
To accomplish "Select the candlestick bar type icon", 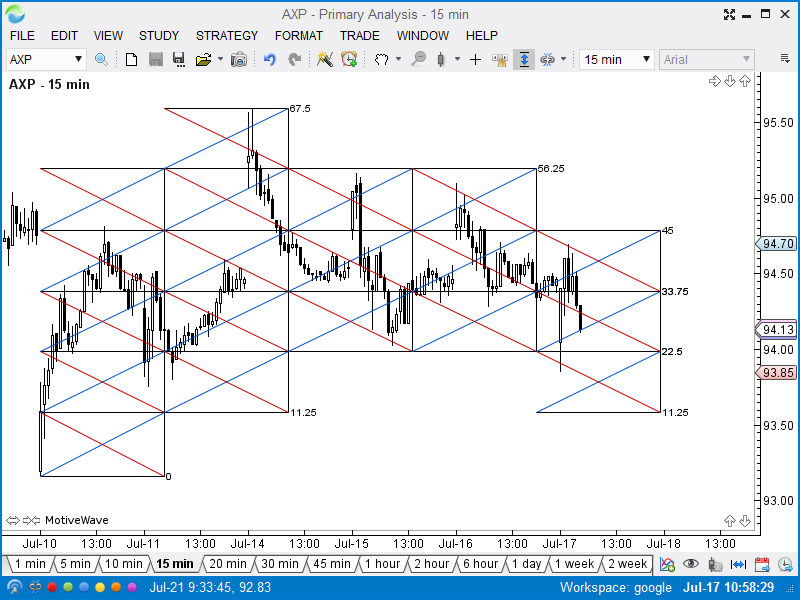I will 441,60.
